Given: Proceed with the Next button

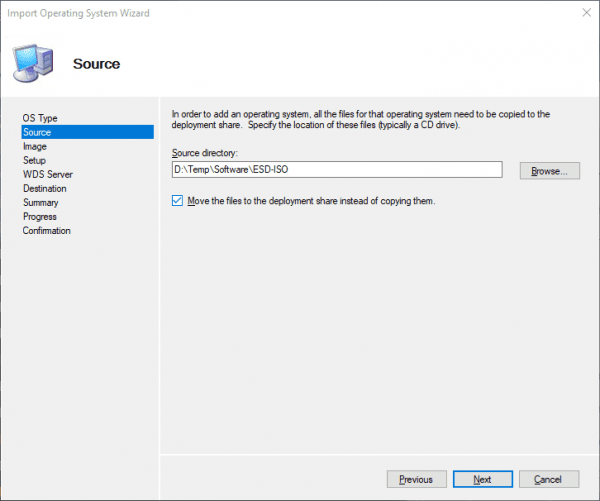Looking at the screenshot, I should [x=483, y=479].
